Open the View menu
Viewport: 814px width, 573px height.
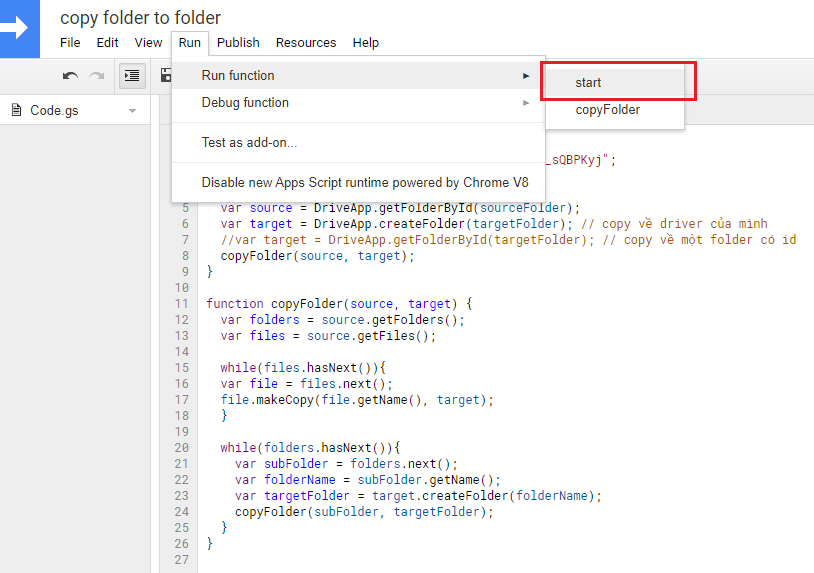coord(148,43)
